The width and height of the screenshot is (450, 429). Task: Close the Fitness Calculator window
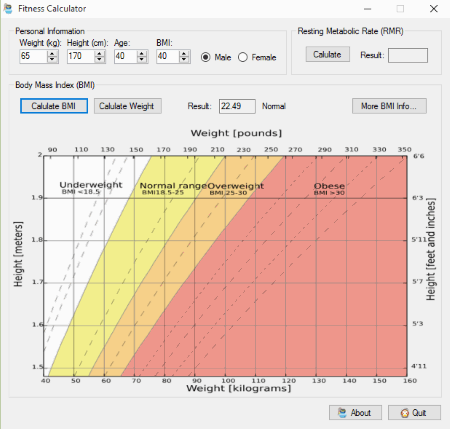tap(434, 9)
